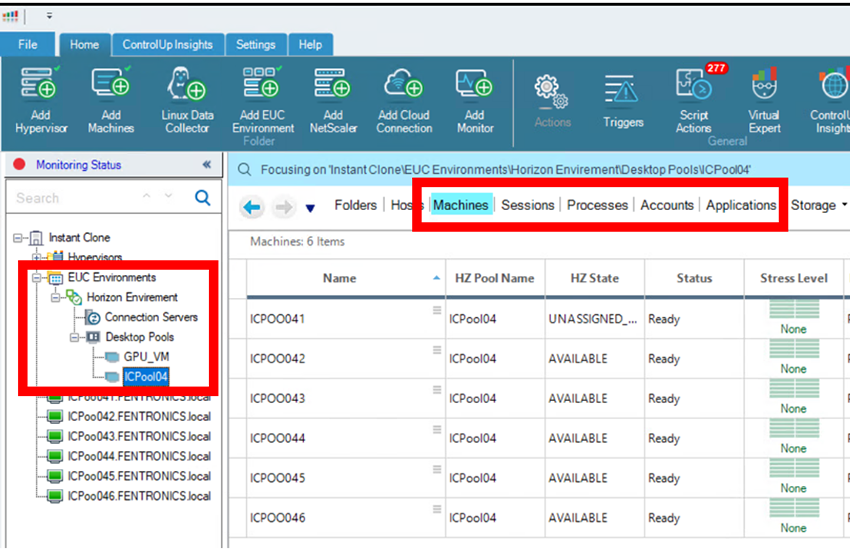The height and width of the screenshot is (549, 850).
Task: Open the Settings ribbon tab
Action: (x=255, y=44)
